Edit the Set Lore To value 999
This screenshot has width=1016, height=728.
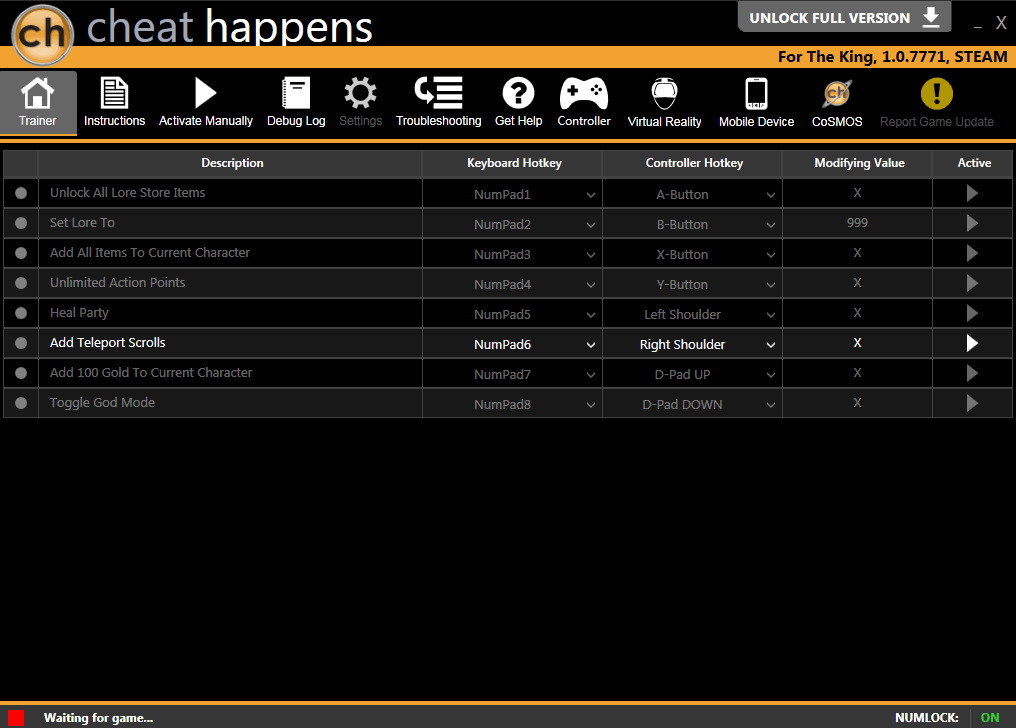[x=857, y=223]
